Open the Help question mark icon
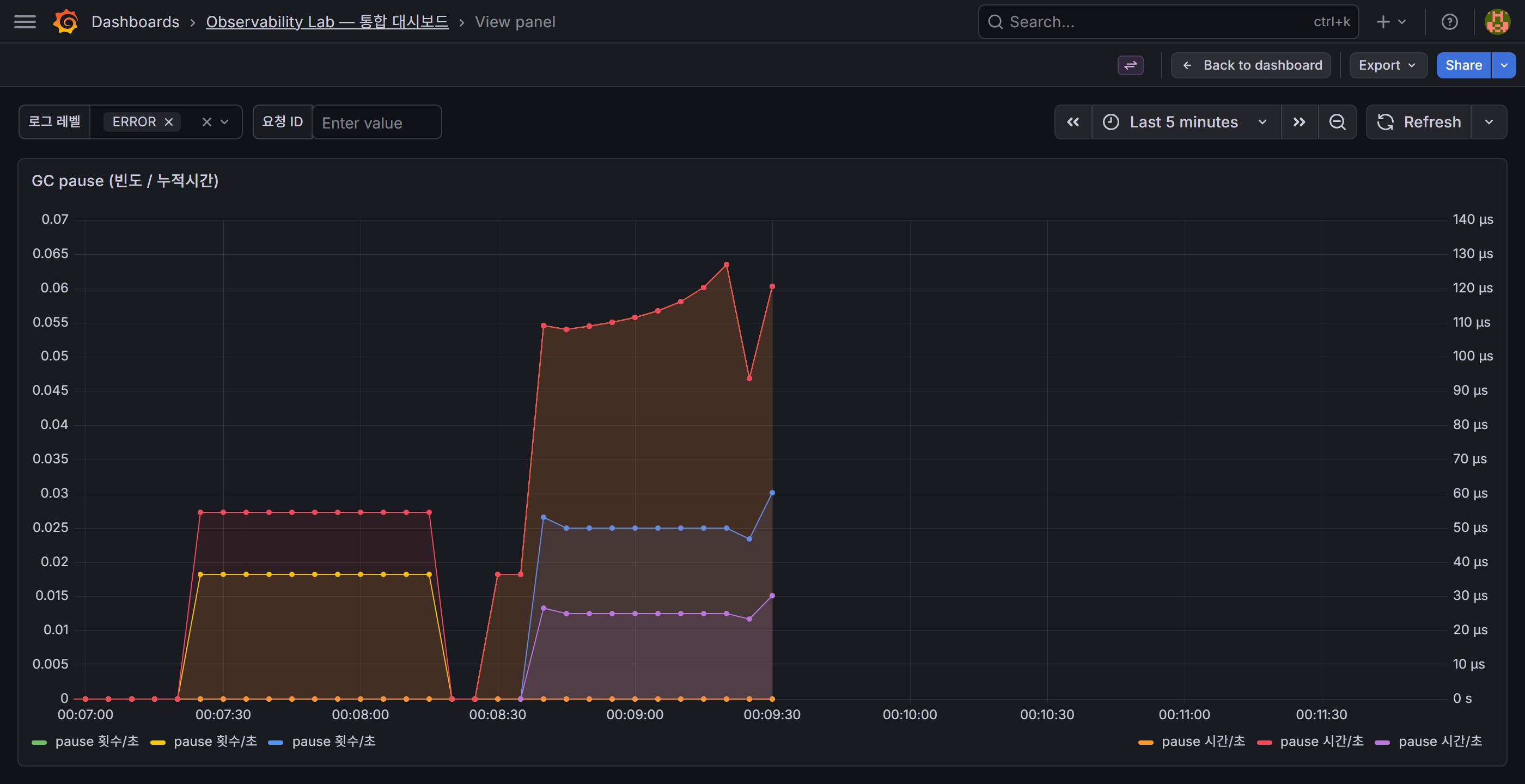 click(1449, 22)
